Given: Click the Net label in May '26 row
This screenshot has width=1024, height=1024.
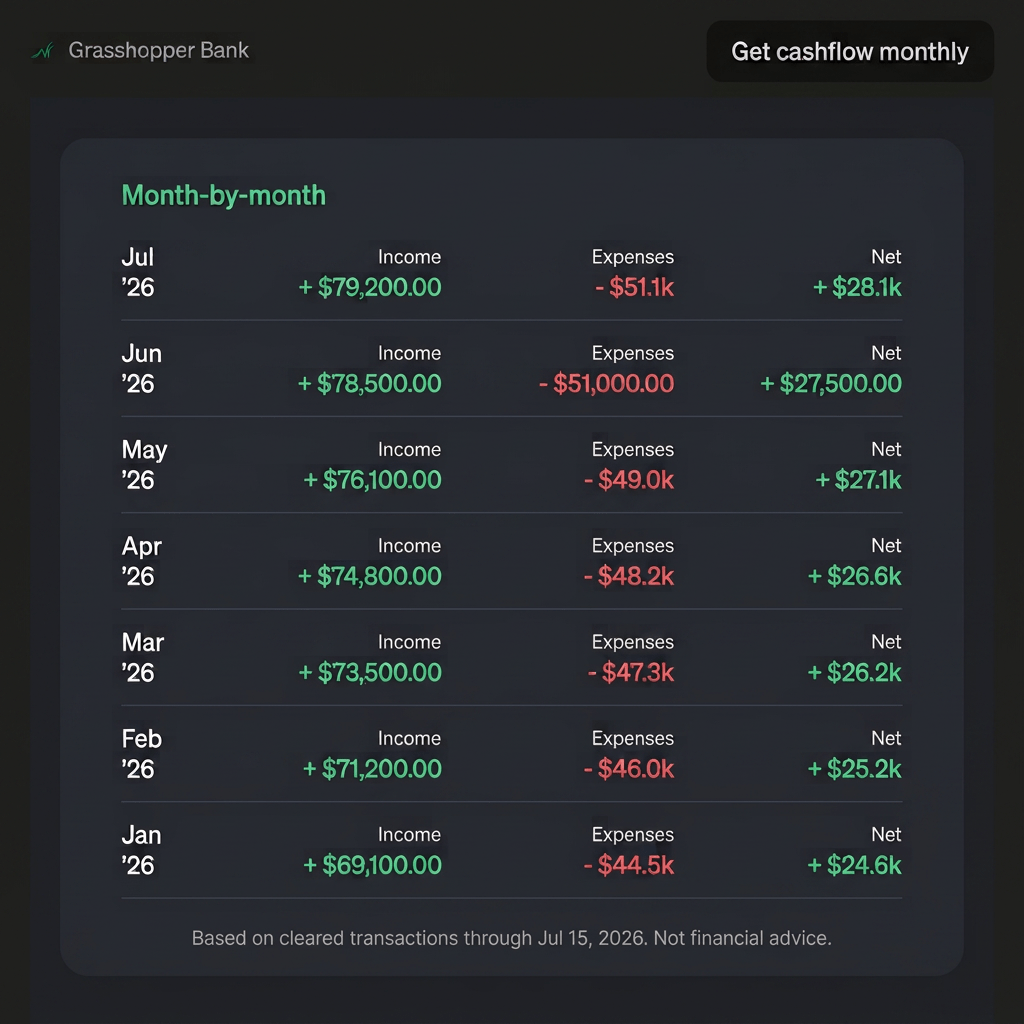Looking at the screenshot, I should tap(886, 449).
